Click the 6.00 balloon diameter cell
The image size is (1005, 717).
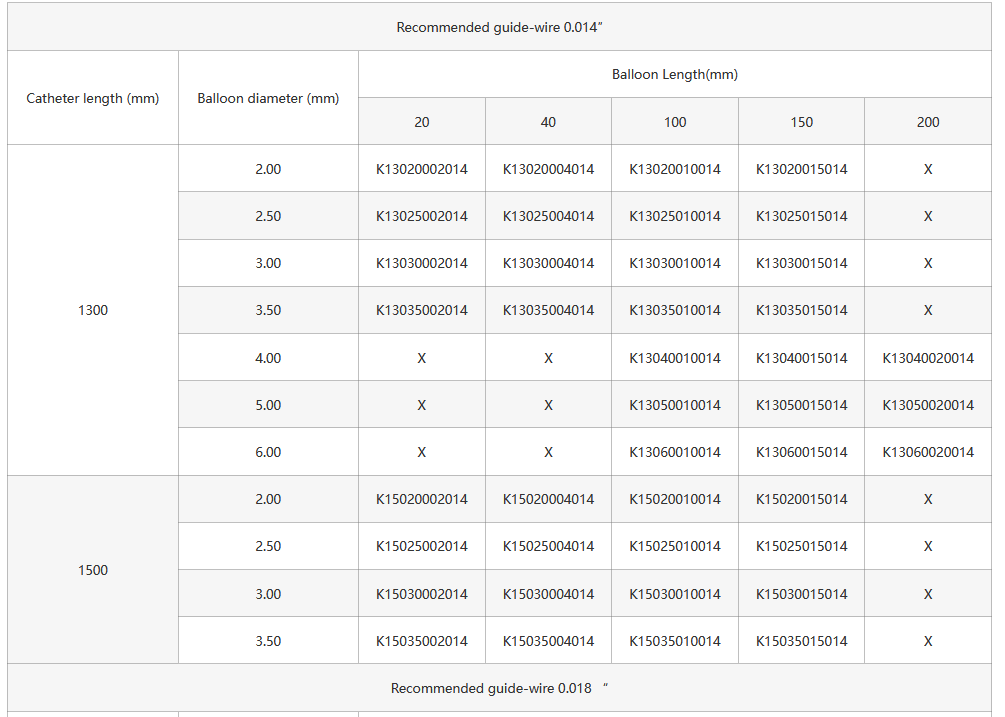(x=268, y=452)
